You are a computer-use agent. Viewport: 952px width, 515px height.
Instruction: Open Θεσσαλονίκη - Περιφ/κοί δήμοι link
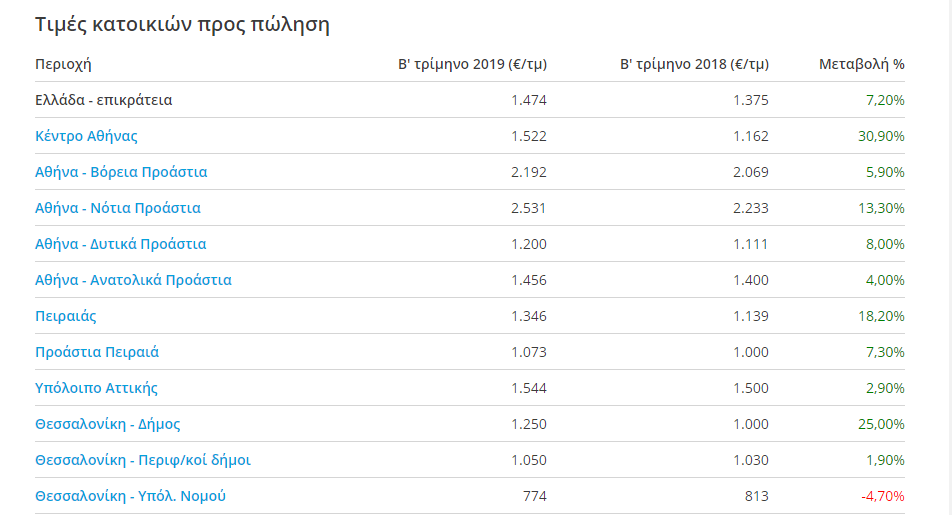(143, 460)
